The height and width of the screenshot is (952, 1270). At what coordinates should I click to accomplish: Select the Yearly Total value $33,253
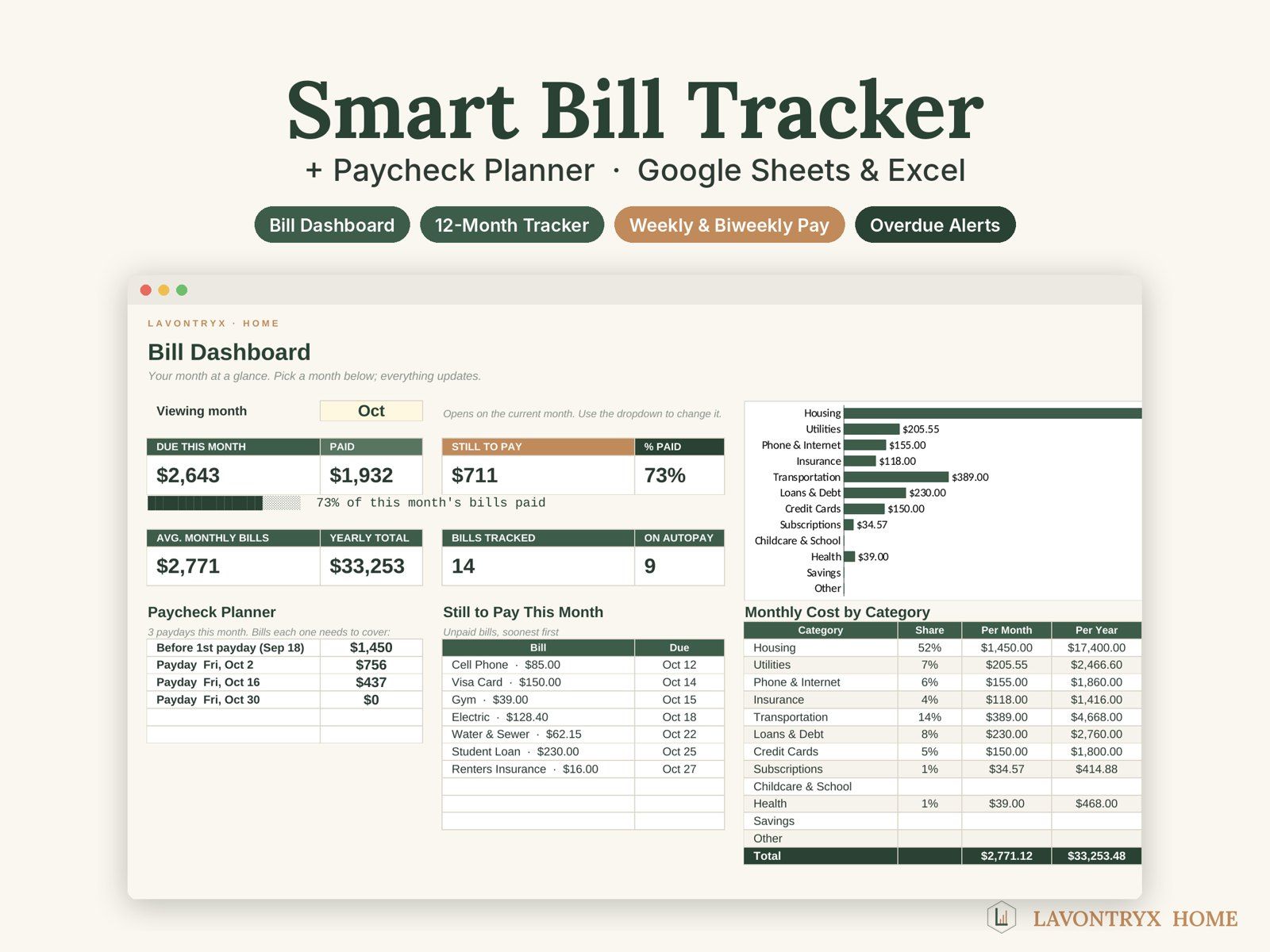(367, 566)
